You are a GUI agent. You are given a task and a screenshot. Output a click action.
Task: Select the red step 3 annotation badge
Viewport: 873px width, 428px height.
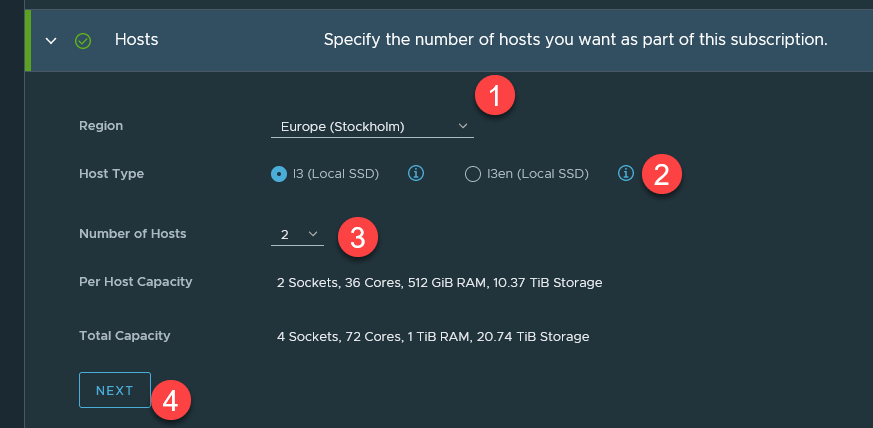[x=357, y=235]
